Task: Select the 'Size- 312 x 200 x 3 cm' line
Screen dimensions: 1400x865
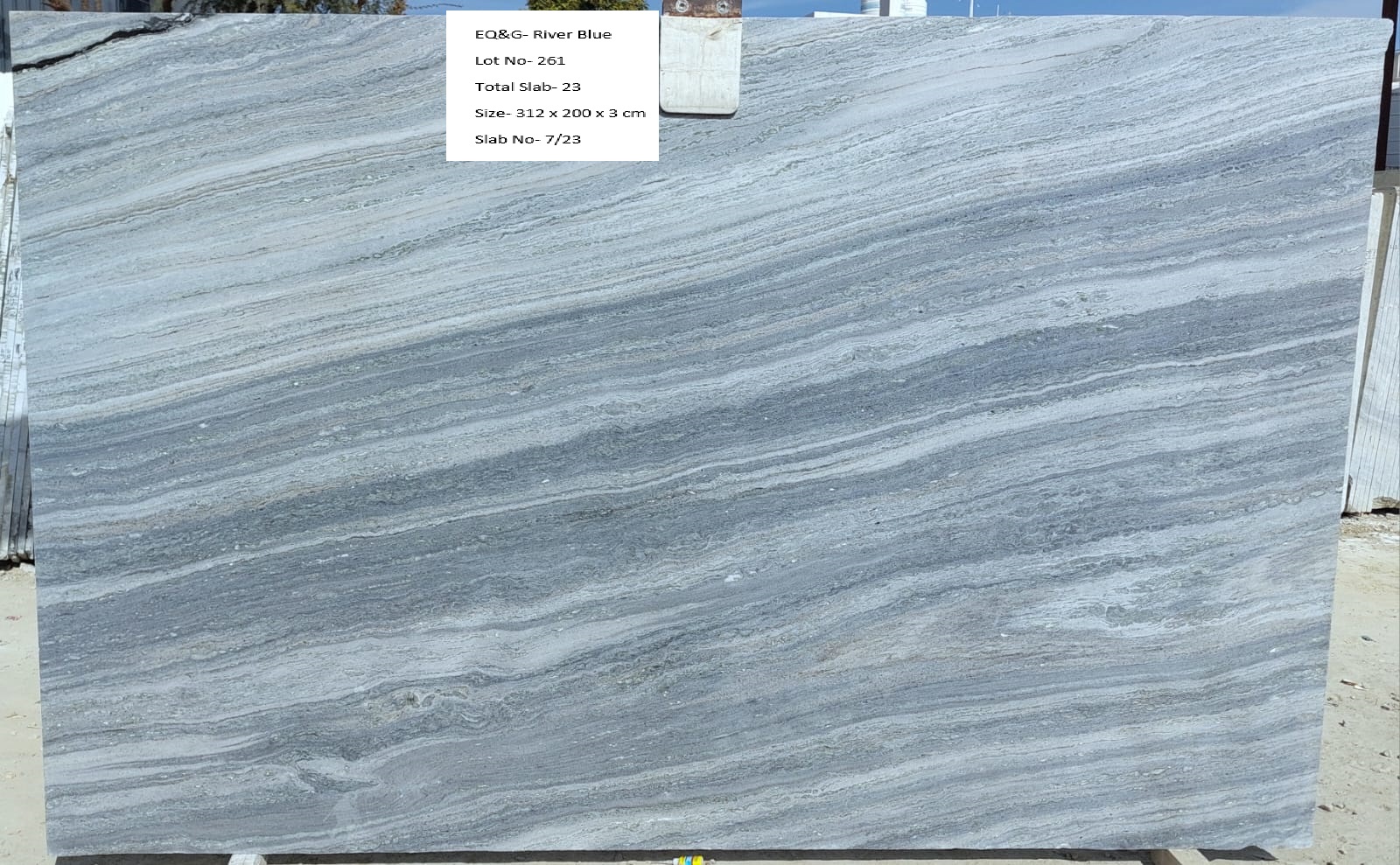Action: [x=560, y=113]
